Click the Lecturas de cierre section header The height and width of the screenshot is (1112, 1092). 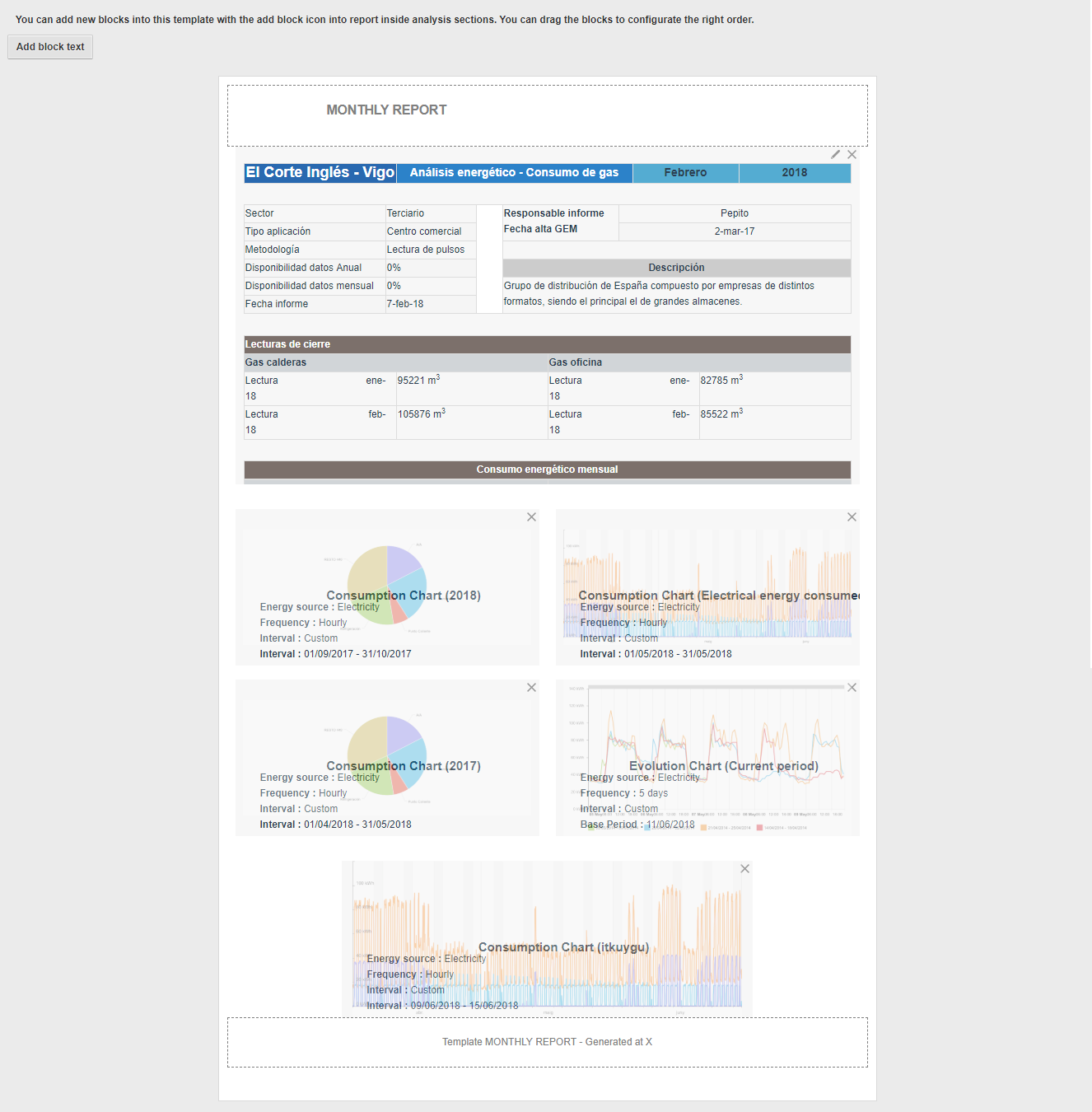548,344
